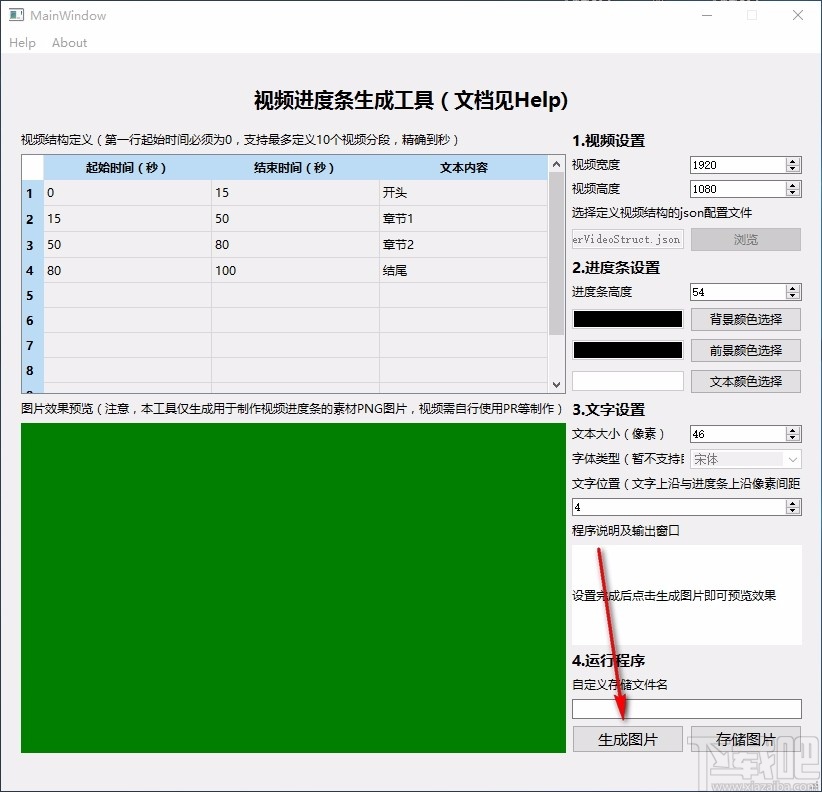Click the custom filename input under 自定义存储文件名
This screenshot has height=792, width=822.
687,708
